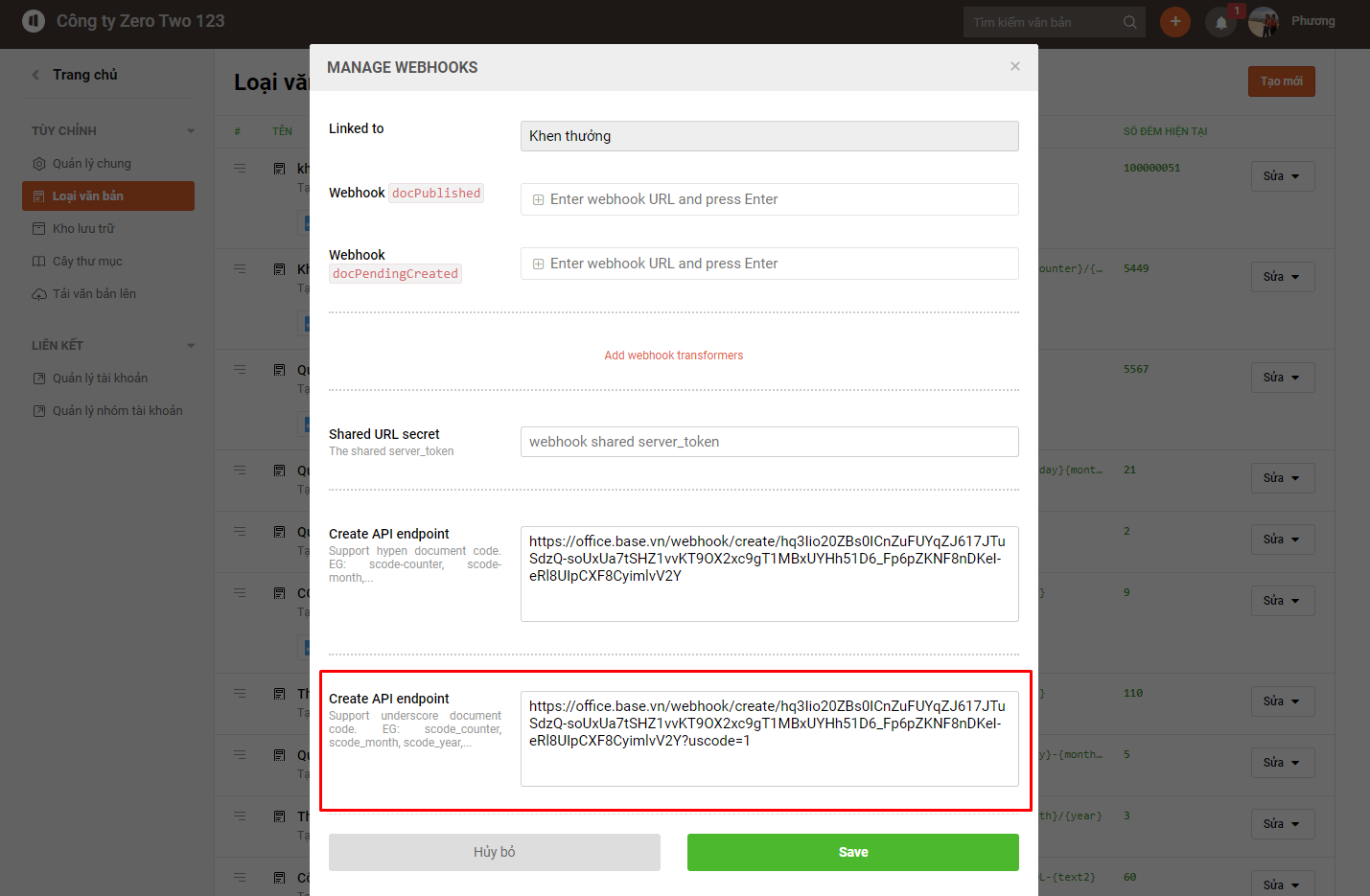Click the search magnifier icon

click(x=1130, y=22)
